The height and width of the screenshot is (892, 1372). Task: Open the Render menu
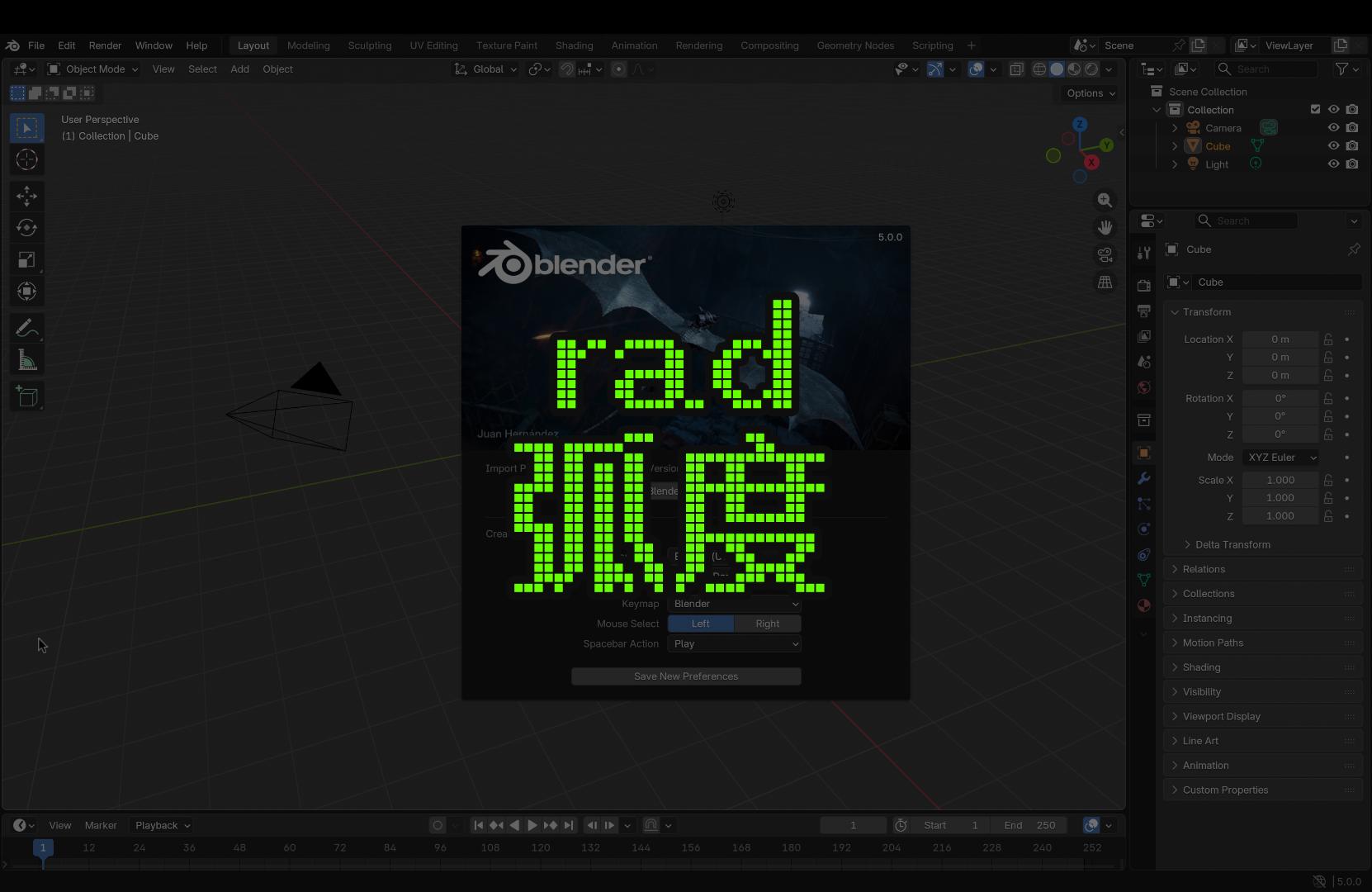tap(105, 45)
